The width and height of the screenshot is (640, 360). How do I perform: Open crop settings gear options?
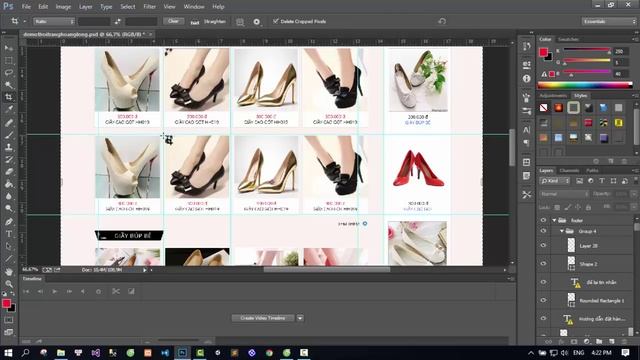[256, 22]
